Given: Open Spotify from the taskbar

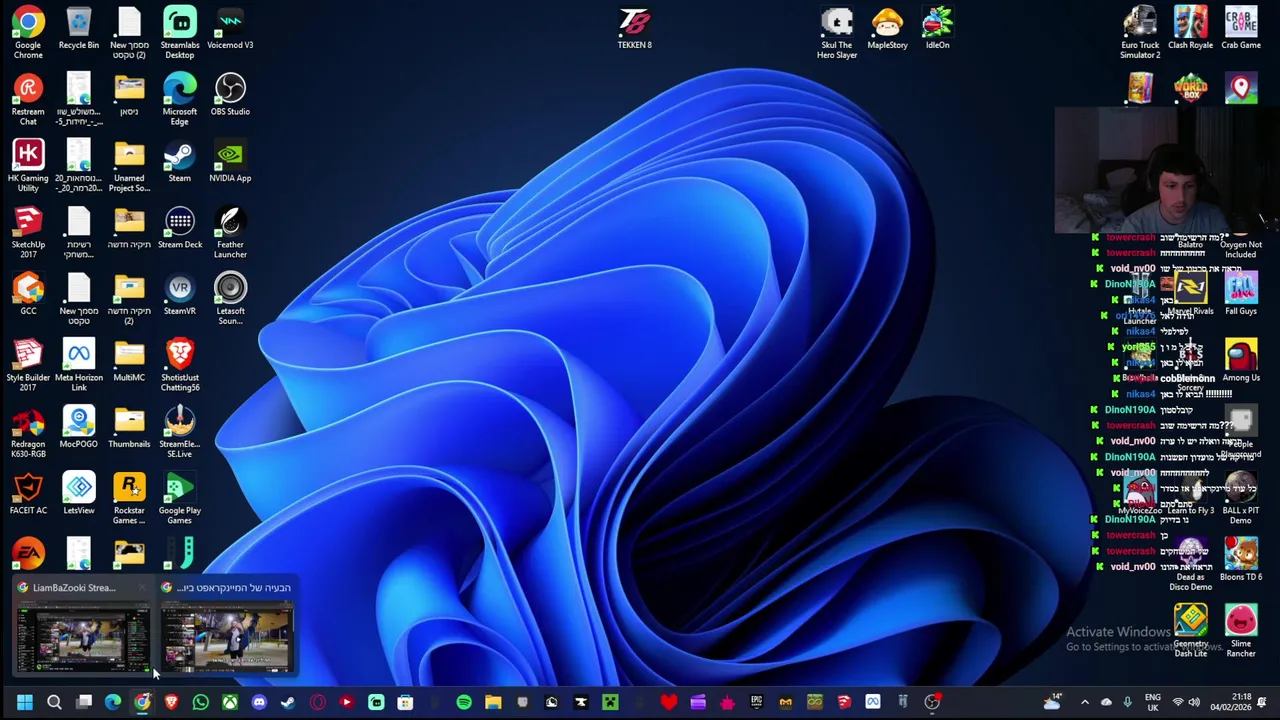Looking at the screenshot, I should [x=463, y=702].
